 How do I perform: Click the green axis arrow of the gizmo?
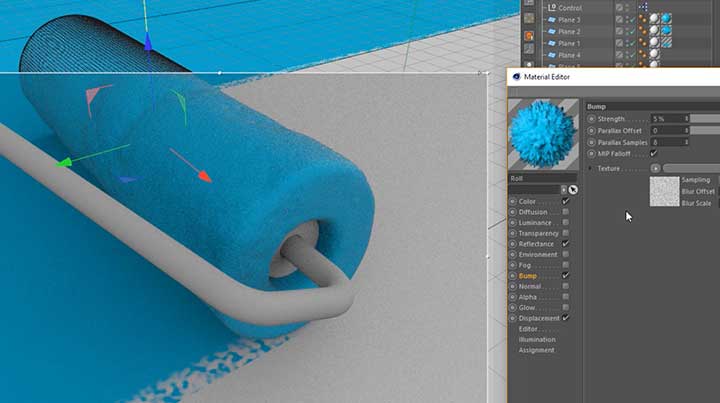[63, 162]
